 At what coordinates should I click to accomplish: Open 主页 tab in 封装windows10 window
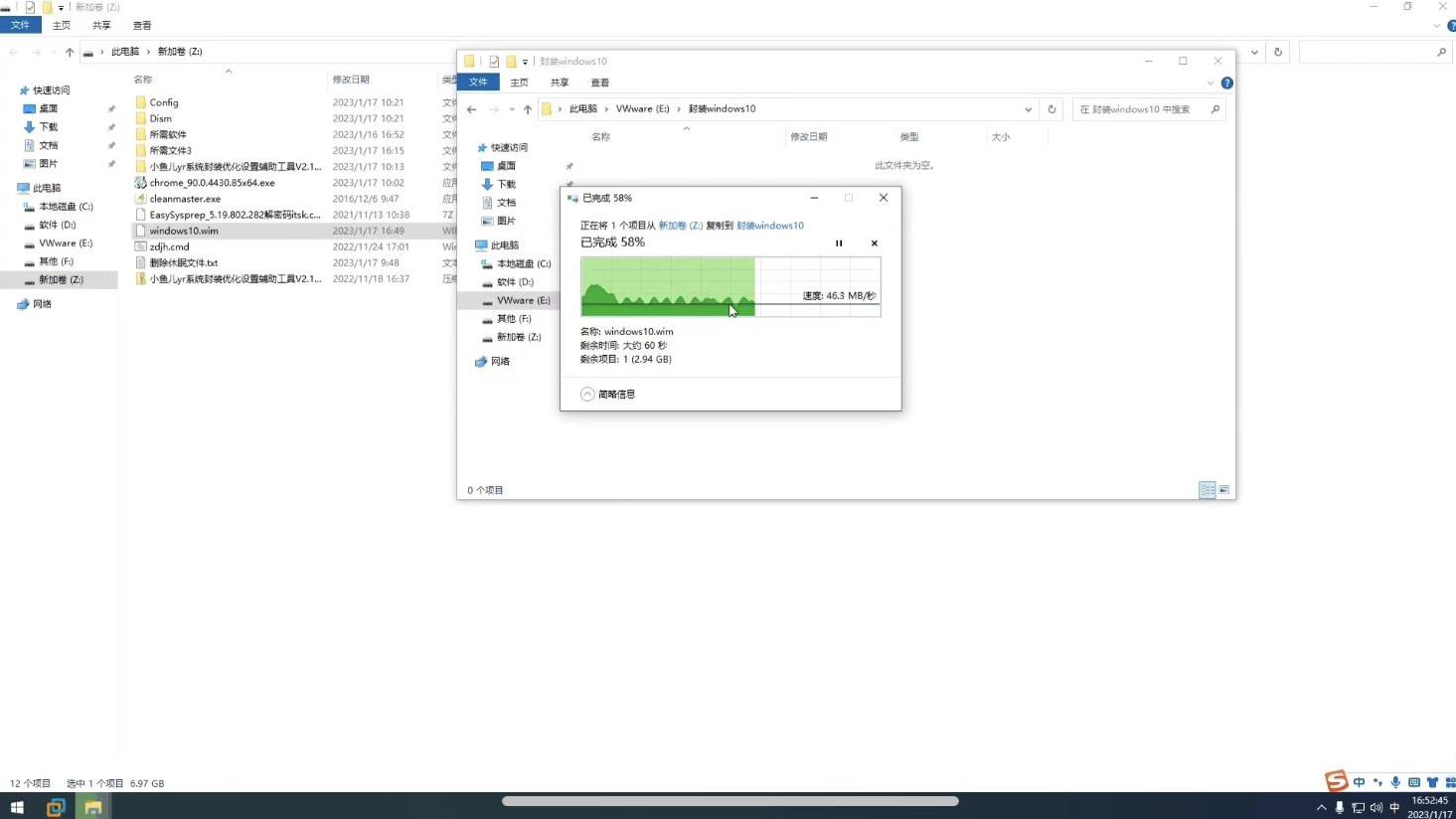coord(519,82)
